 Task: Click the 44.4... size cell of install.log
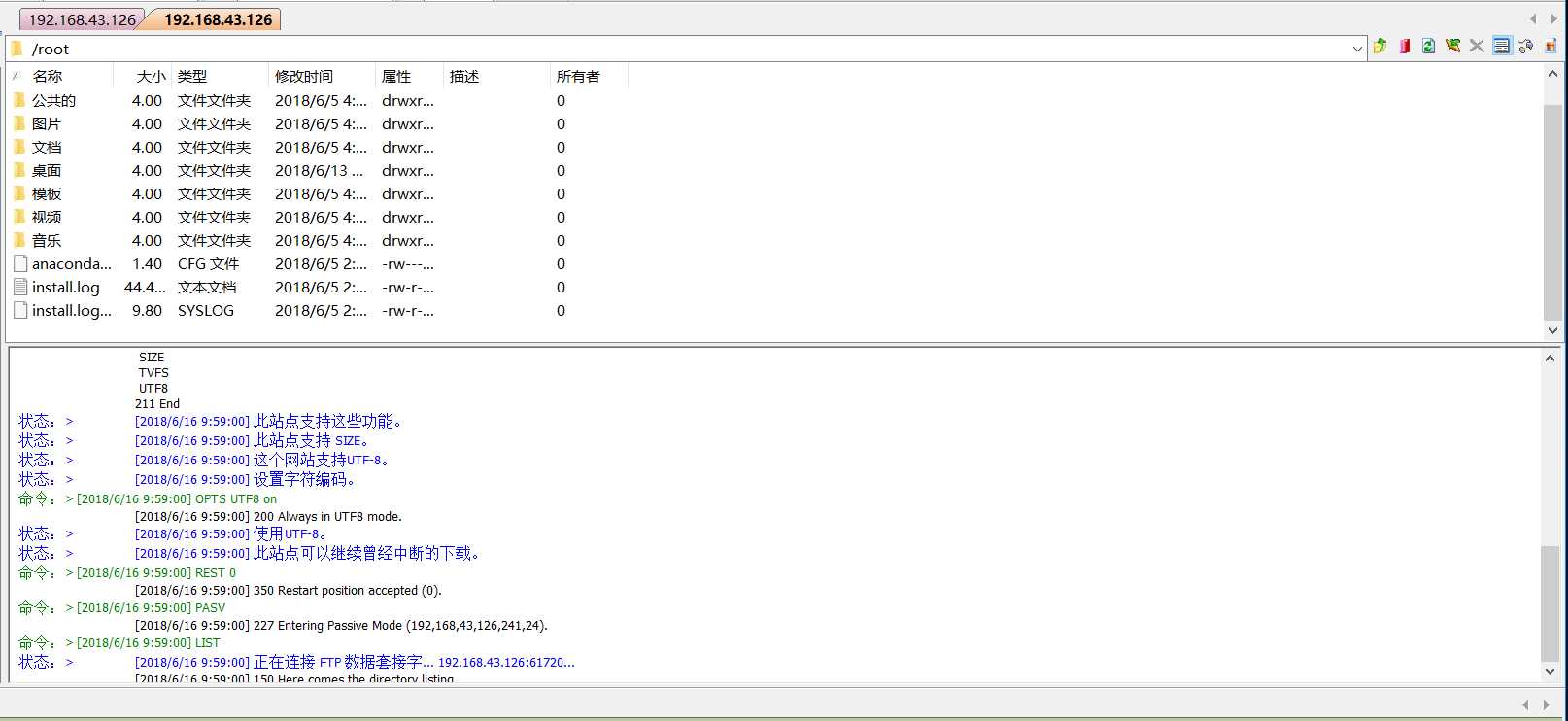145,287
